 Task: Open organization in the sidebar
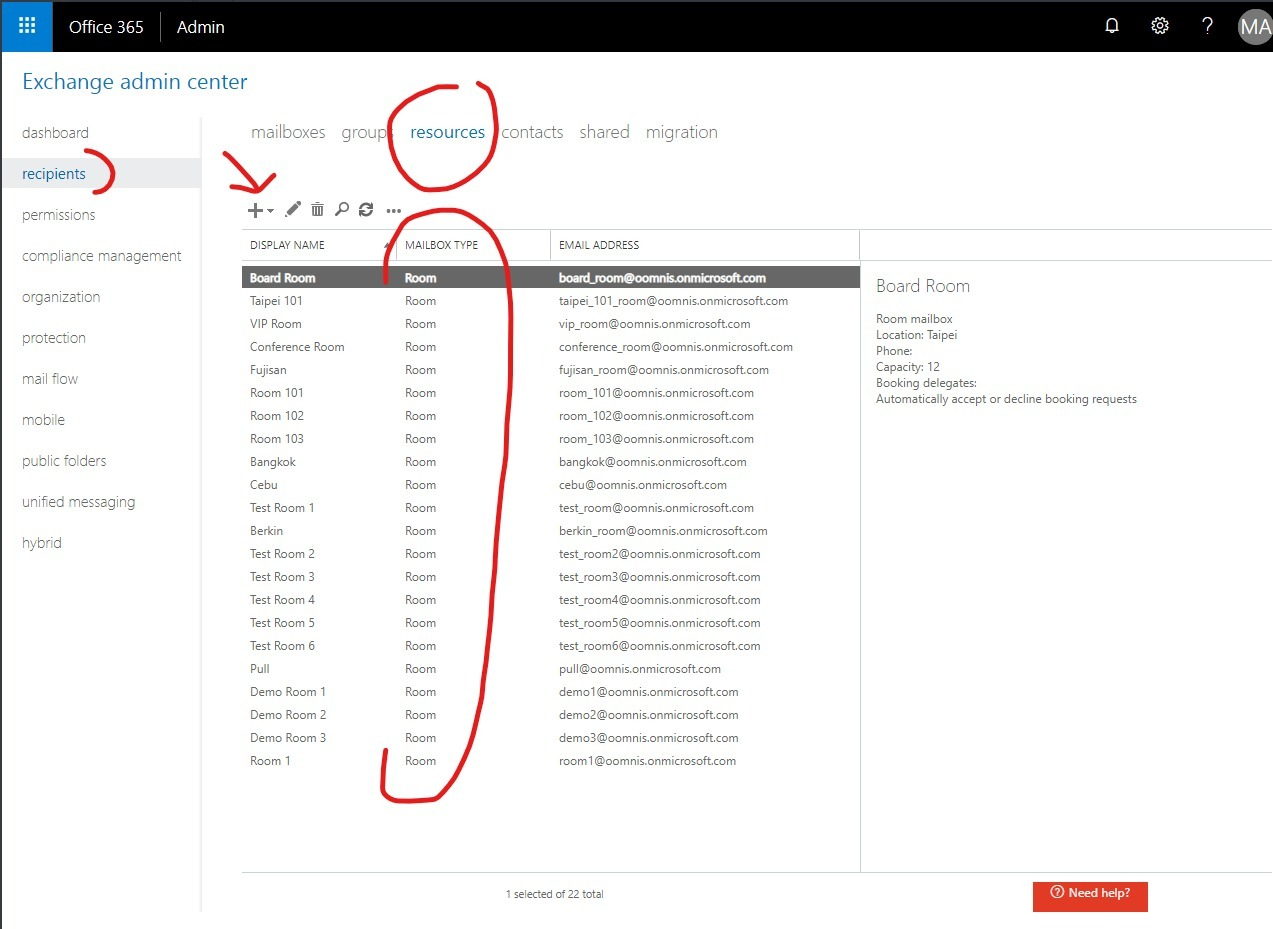(61, 297)
